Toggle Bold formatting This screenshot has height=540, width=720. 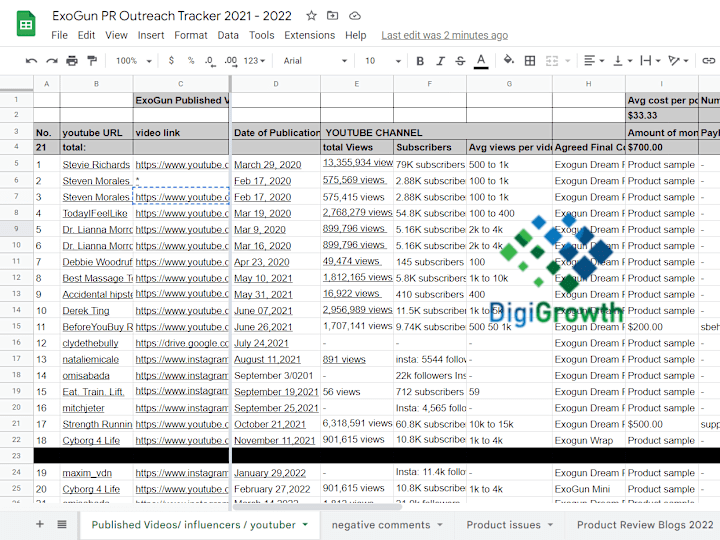click(420, 61)
